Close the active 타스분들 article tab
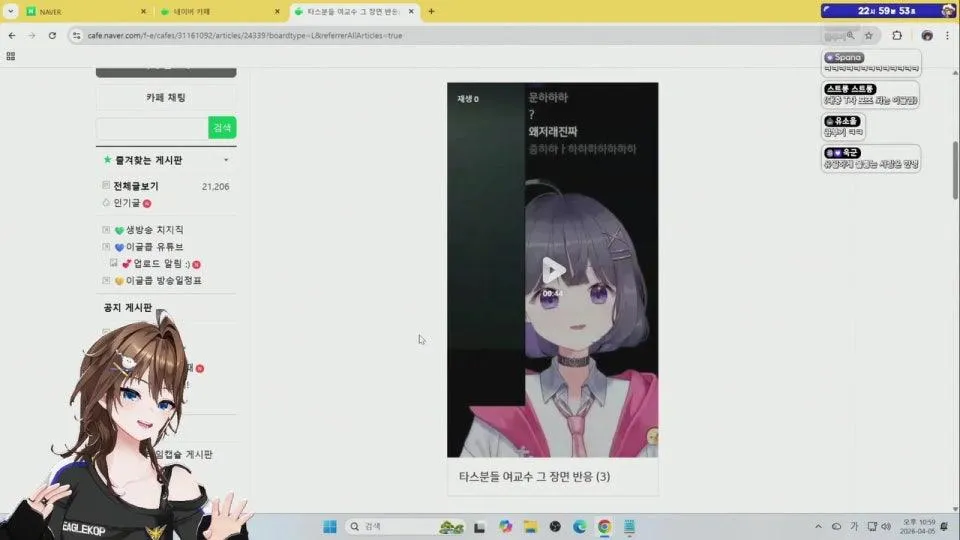960x540 pixels. 411,12
